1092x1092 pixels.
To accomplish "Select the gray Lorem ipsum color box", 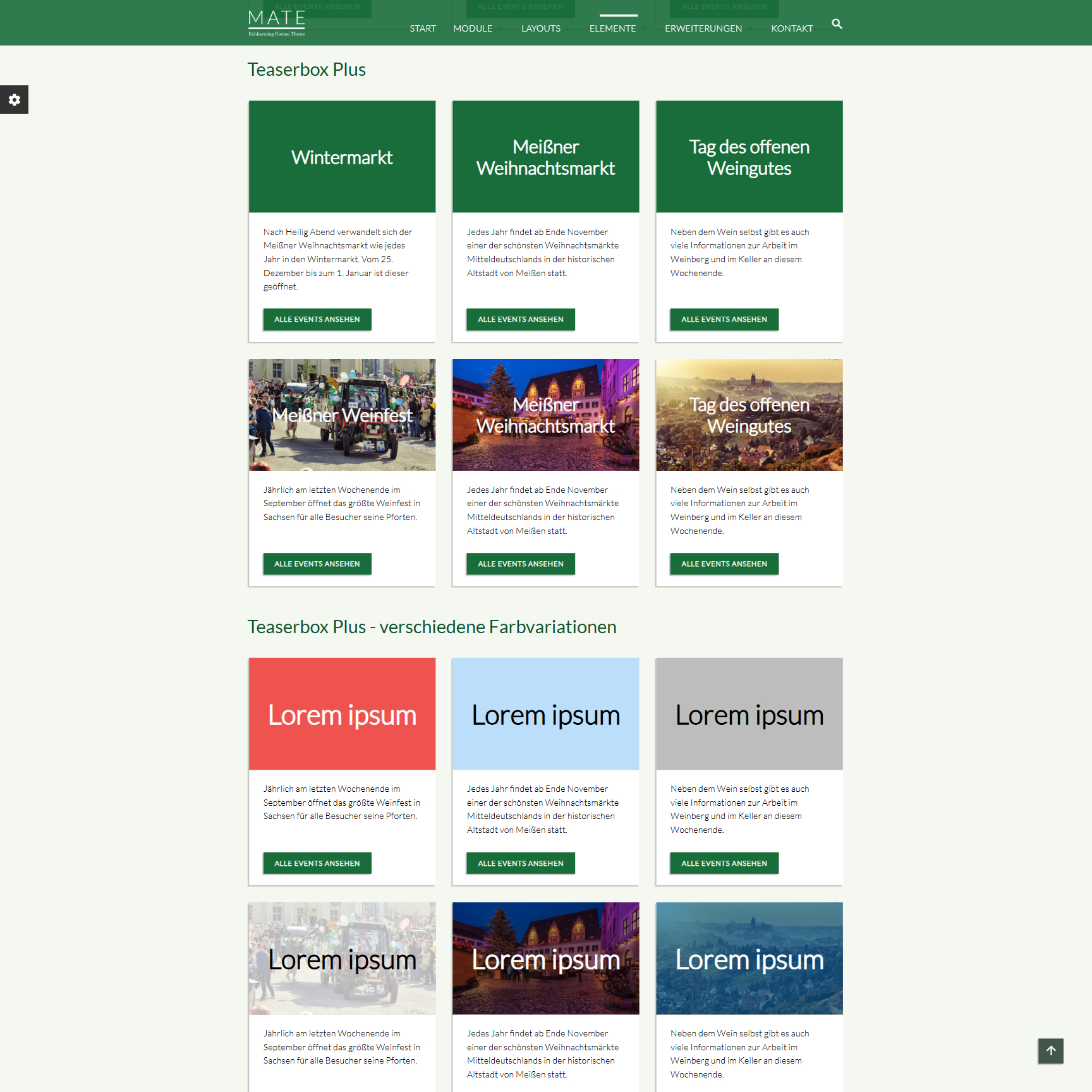I will tap(749, 714).
